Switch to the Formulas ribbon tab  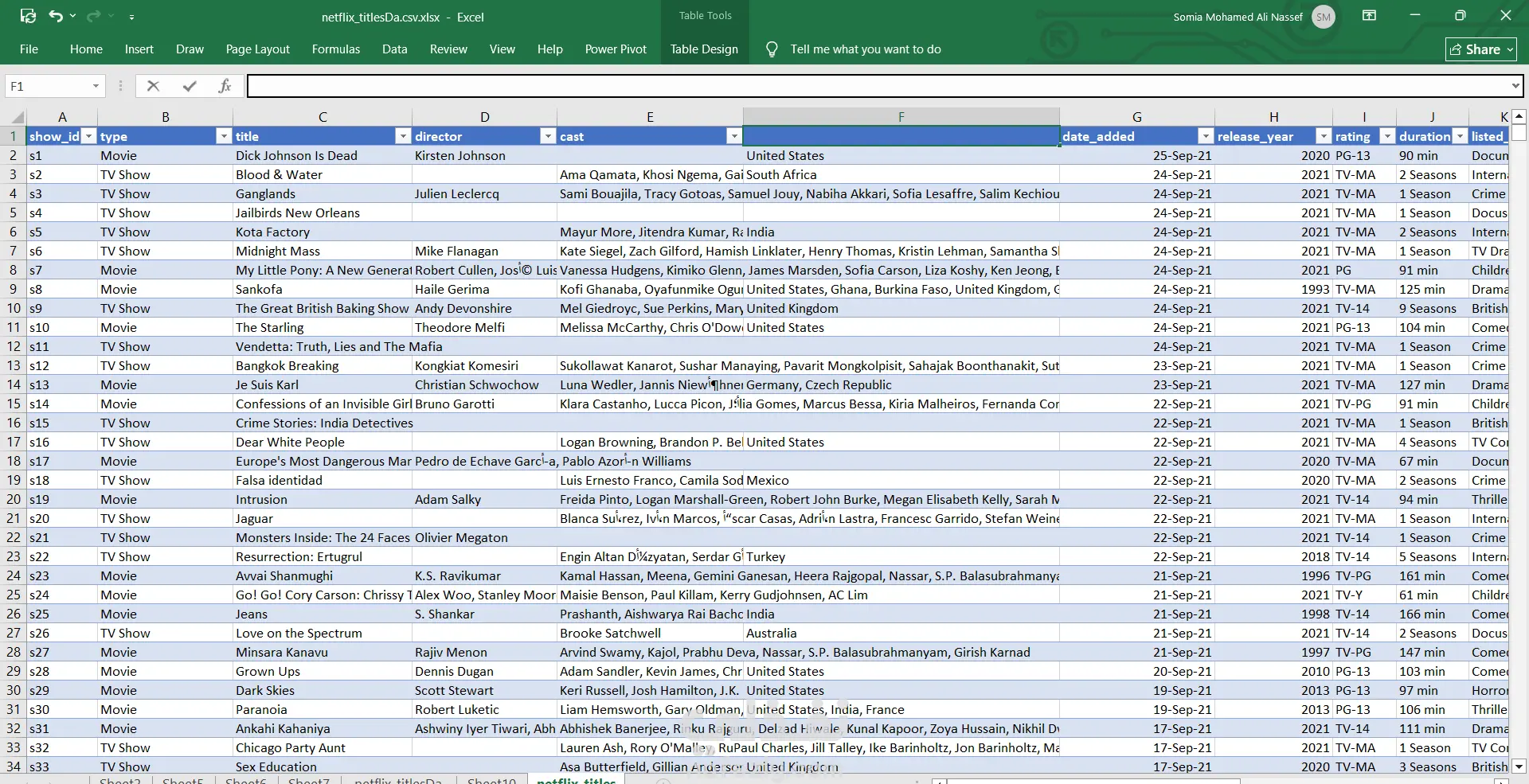click(x=336, y=49)
